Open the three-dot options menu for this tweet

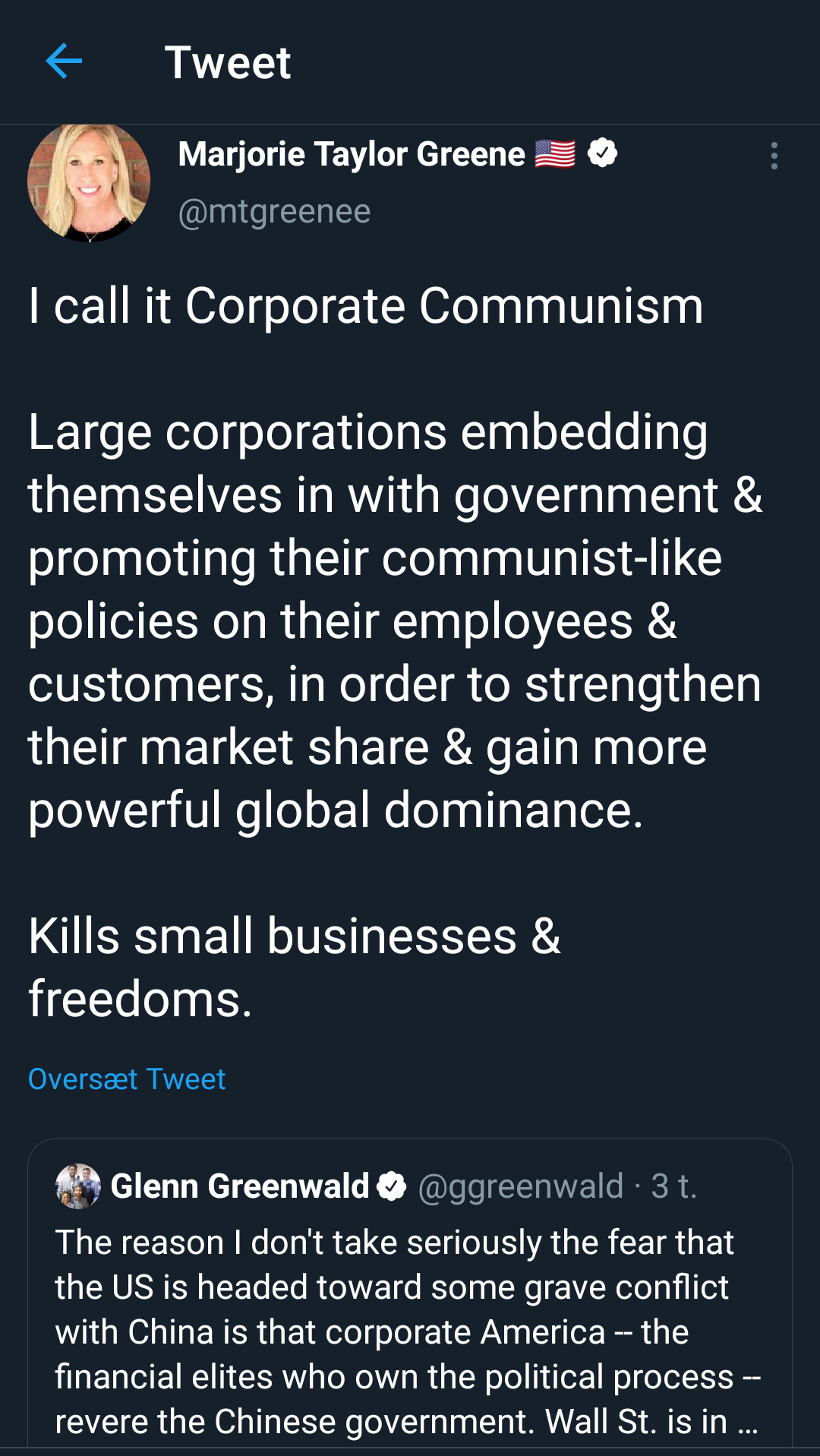click(774, 156)
